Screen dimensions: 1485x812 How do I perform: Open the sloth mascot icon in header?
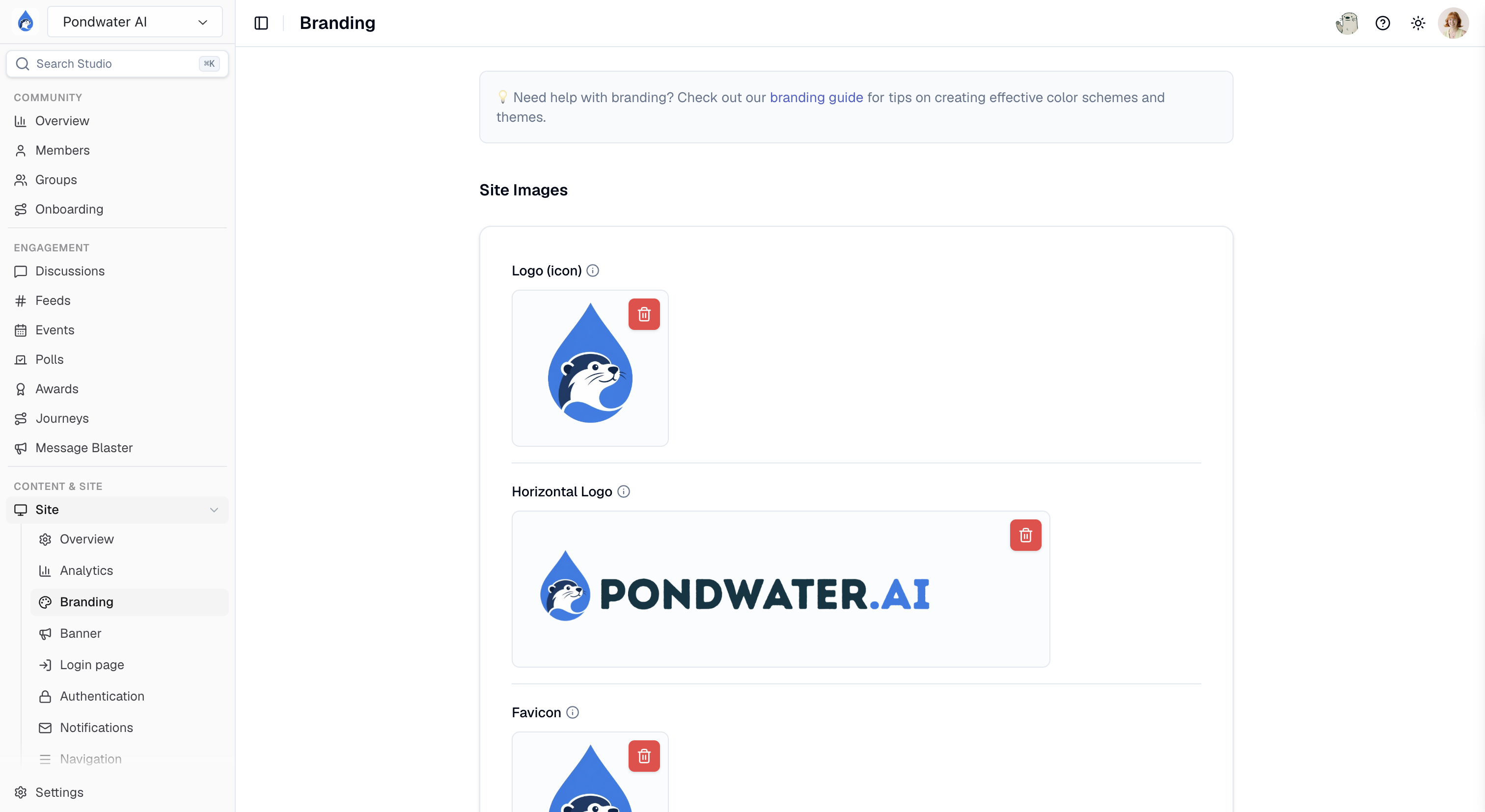[1347, 23]
